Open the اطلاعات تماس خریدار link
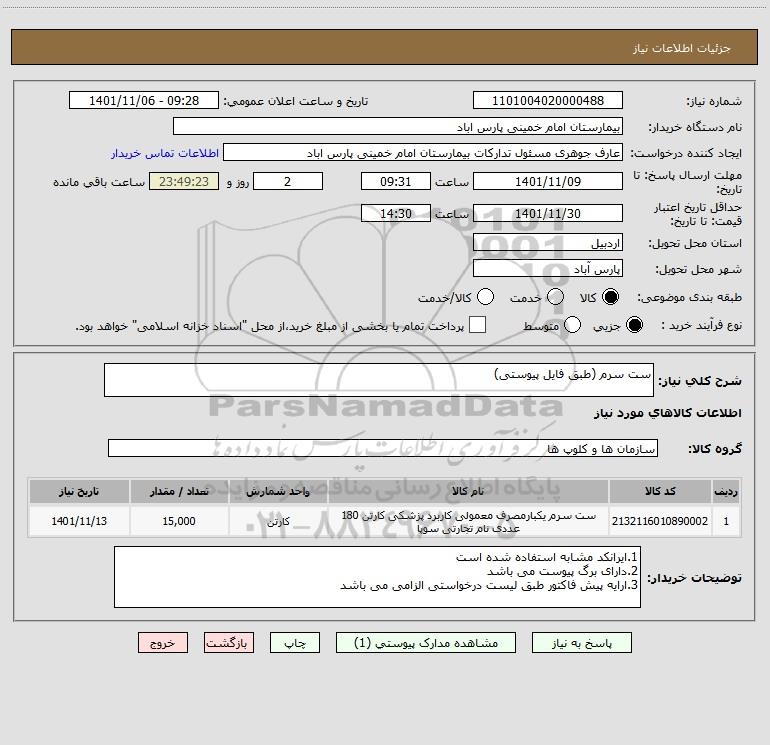770x745 pixels. tap(165, 153)
